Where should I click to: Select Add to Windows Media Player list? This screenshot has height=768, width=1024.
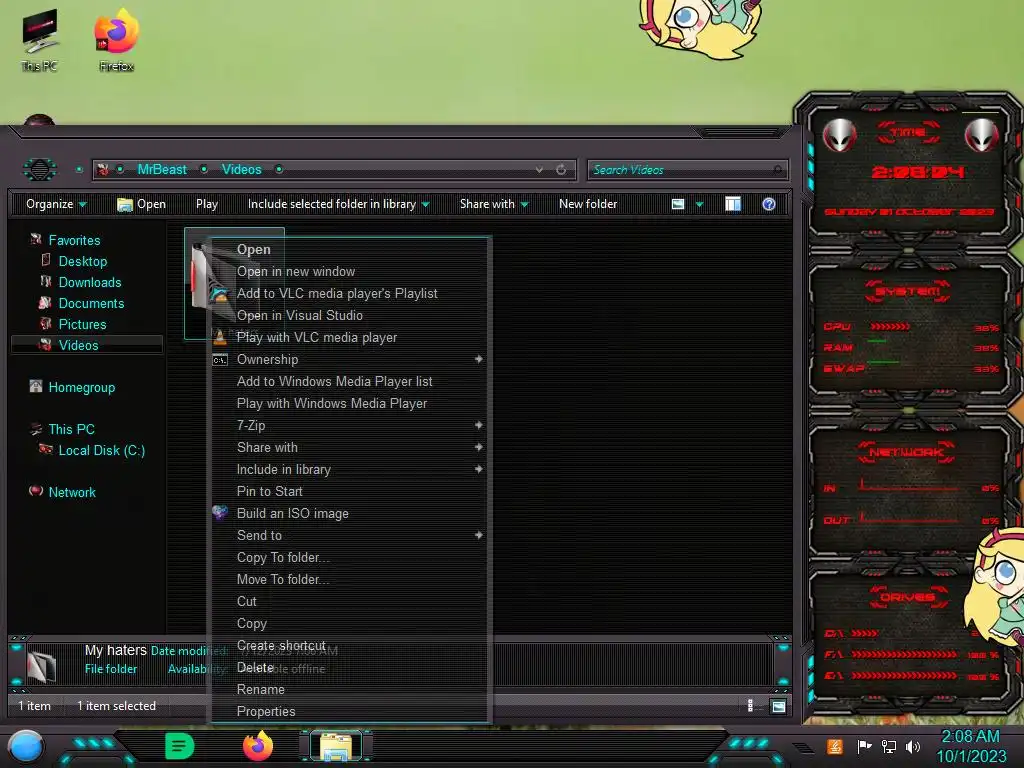349,381
